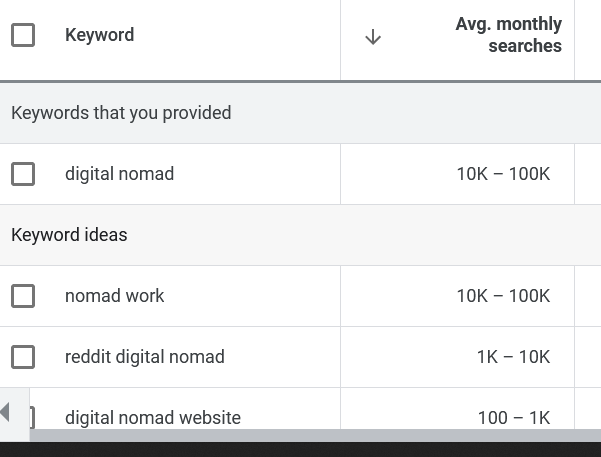The image size is (601, 457).
Task: Tick the 'reddit digital nomad' checkbox
Action: tap(22, 357)
